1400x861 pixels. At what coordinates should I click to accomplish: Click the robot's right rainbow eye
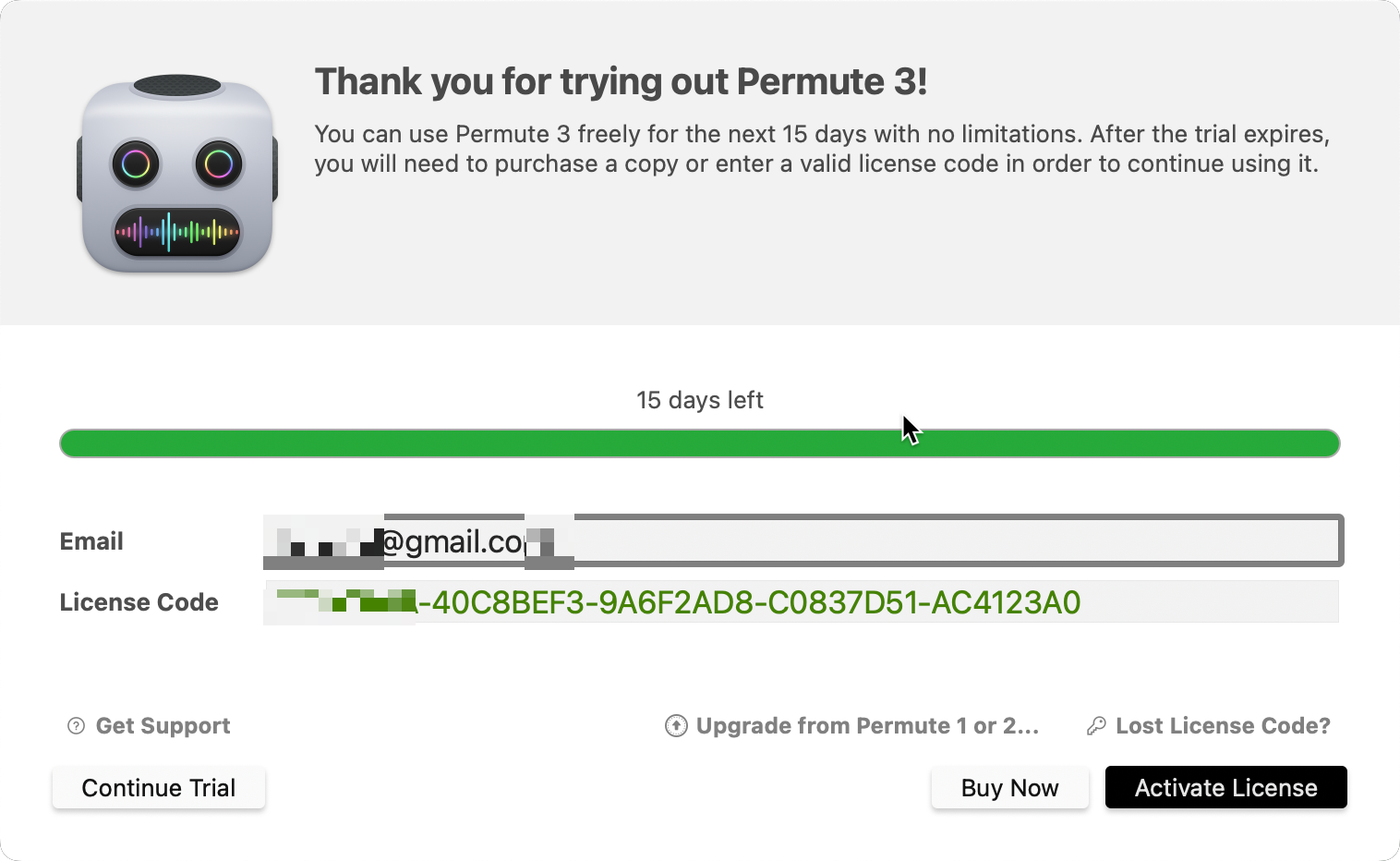219,164
